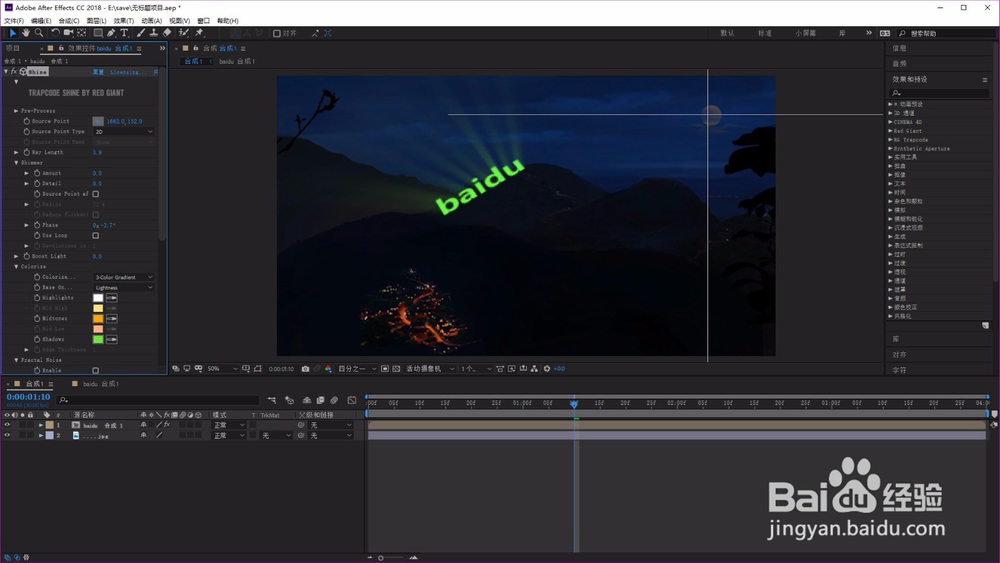Image resolution: width=1000 pixels, height=563 pixels.
Task: Open the active camera (活动摄像机) dropdown
Action: [430, 369]
